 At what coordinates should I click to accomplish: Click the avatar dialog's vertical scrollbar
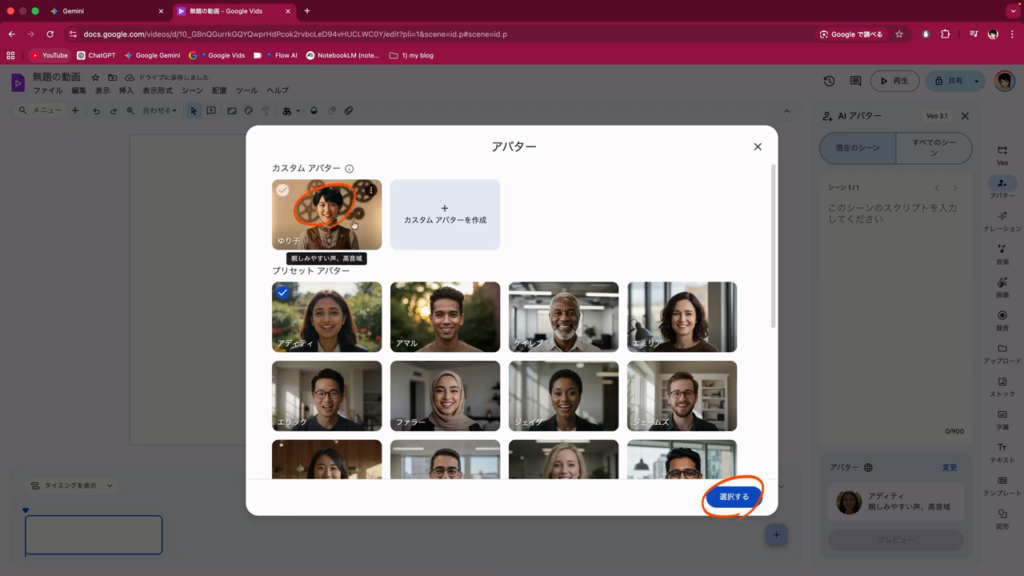(773, 250)
